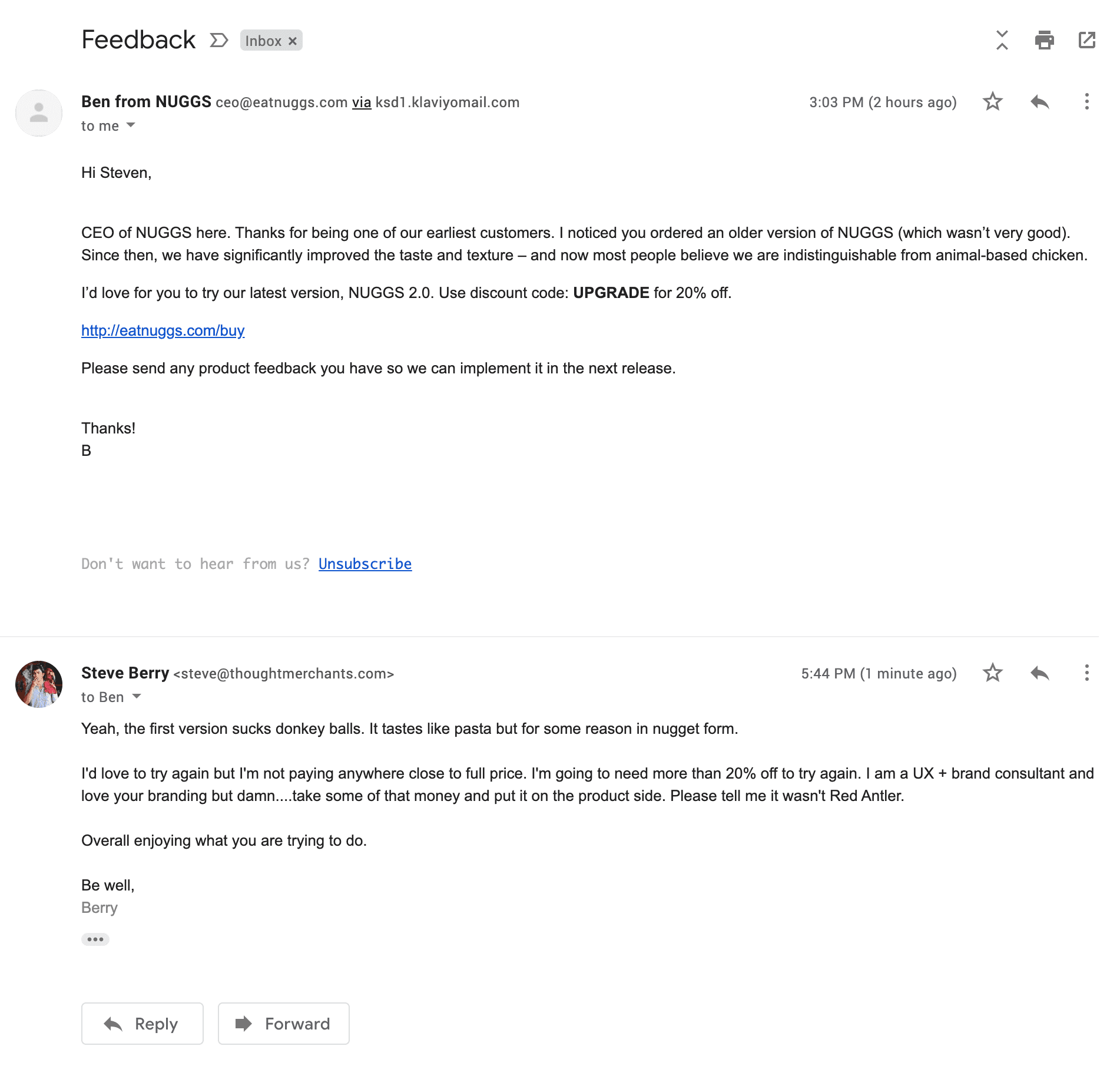Image resolution: width=1120 pixels, height=1066 pixels.
Task: Open conversation in new window
Action: [x=1086, y=40]
